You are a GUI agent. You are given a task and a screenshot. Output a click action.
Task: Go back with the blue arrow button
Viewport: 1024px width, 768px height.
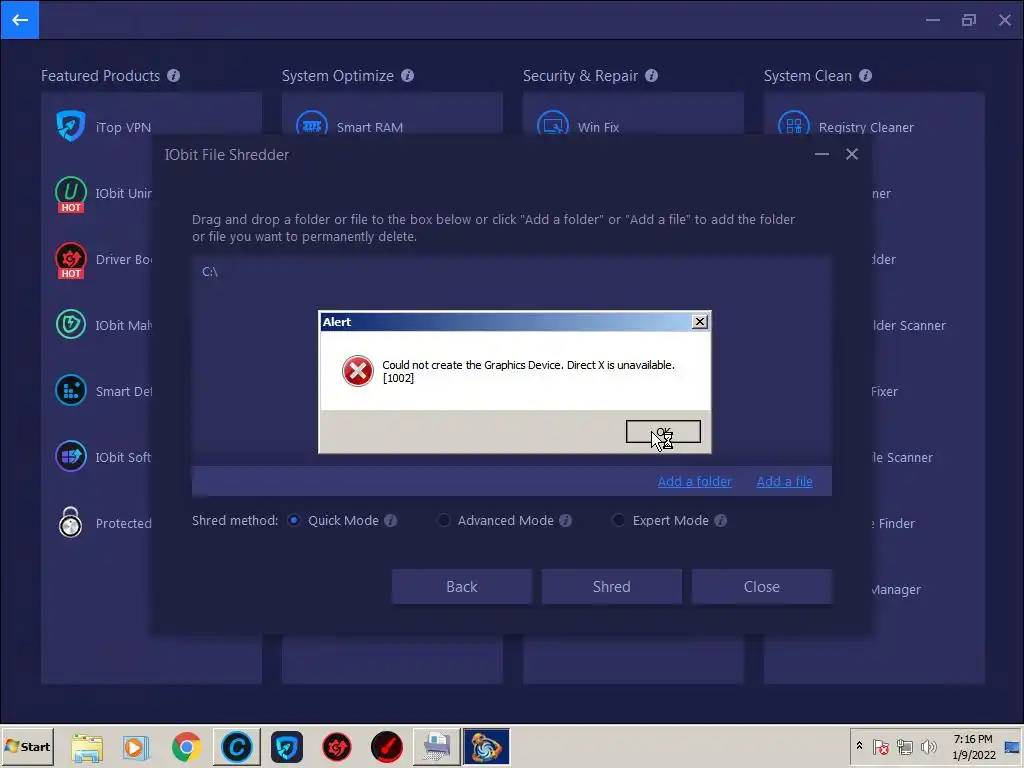tap(20, 20)
